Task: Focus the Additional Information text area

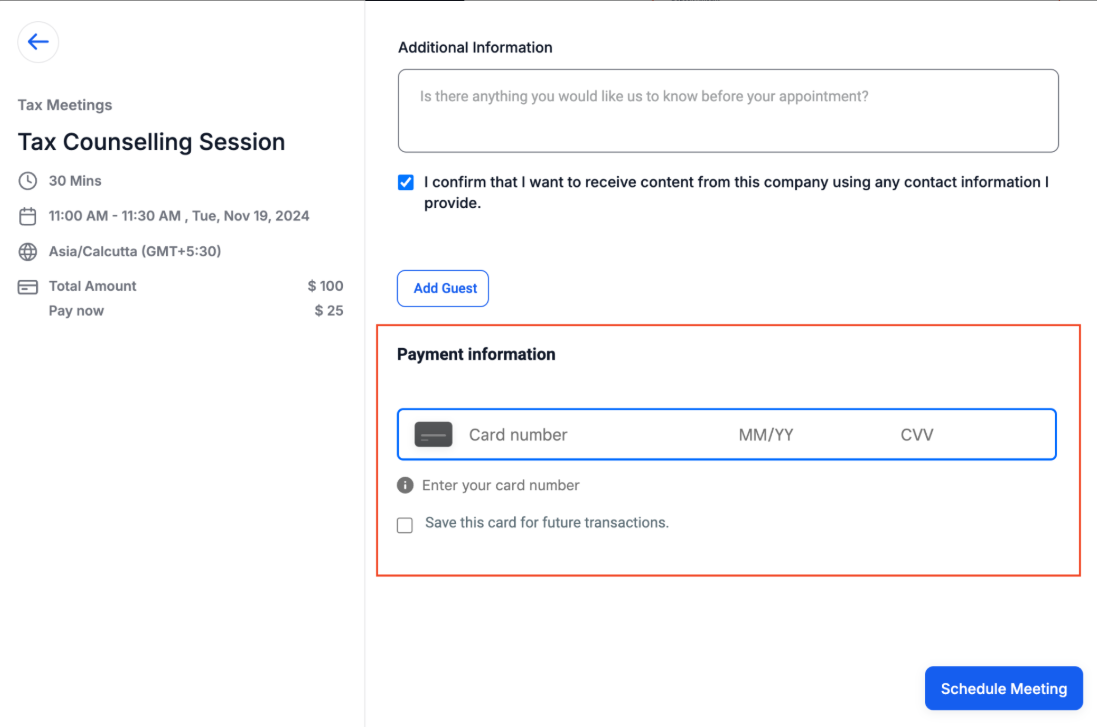Action: (727, 111)
